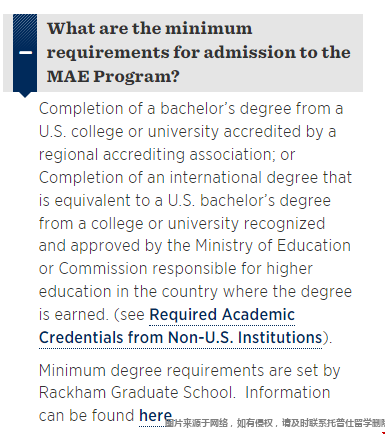Click the Chinese watermark text at the bottom
Viewport: 385px width, 434px height.
point(275,423)
